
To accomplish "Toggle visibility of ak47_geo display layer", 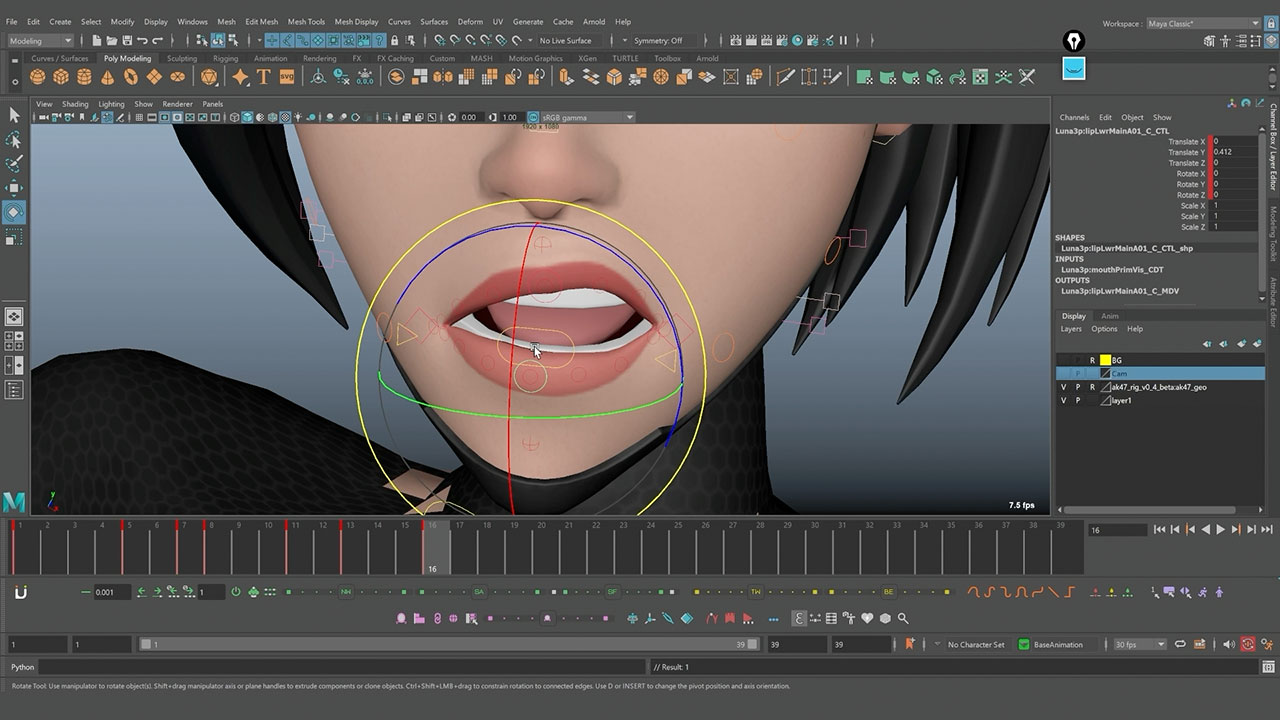I will 1063,387.
